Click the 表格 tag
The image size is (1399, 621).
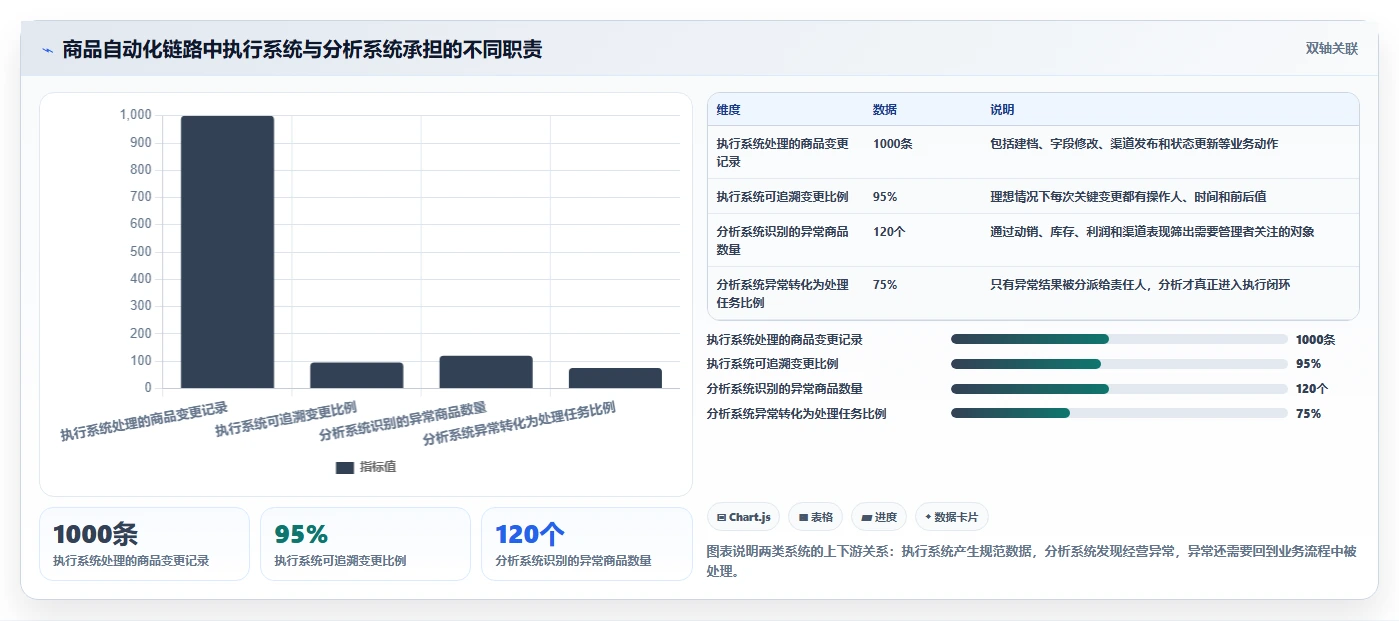(815, 517)
